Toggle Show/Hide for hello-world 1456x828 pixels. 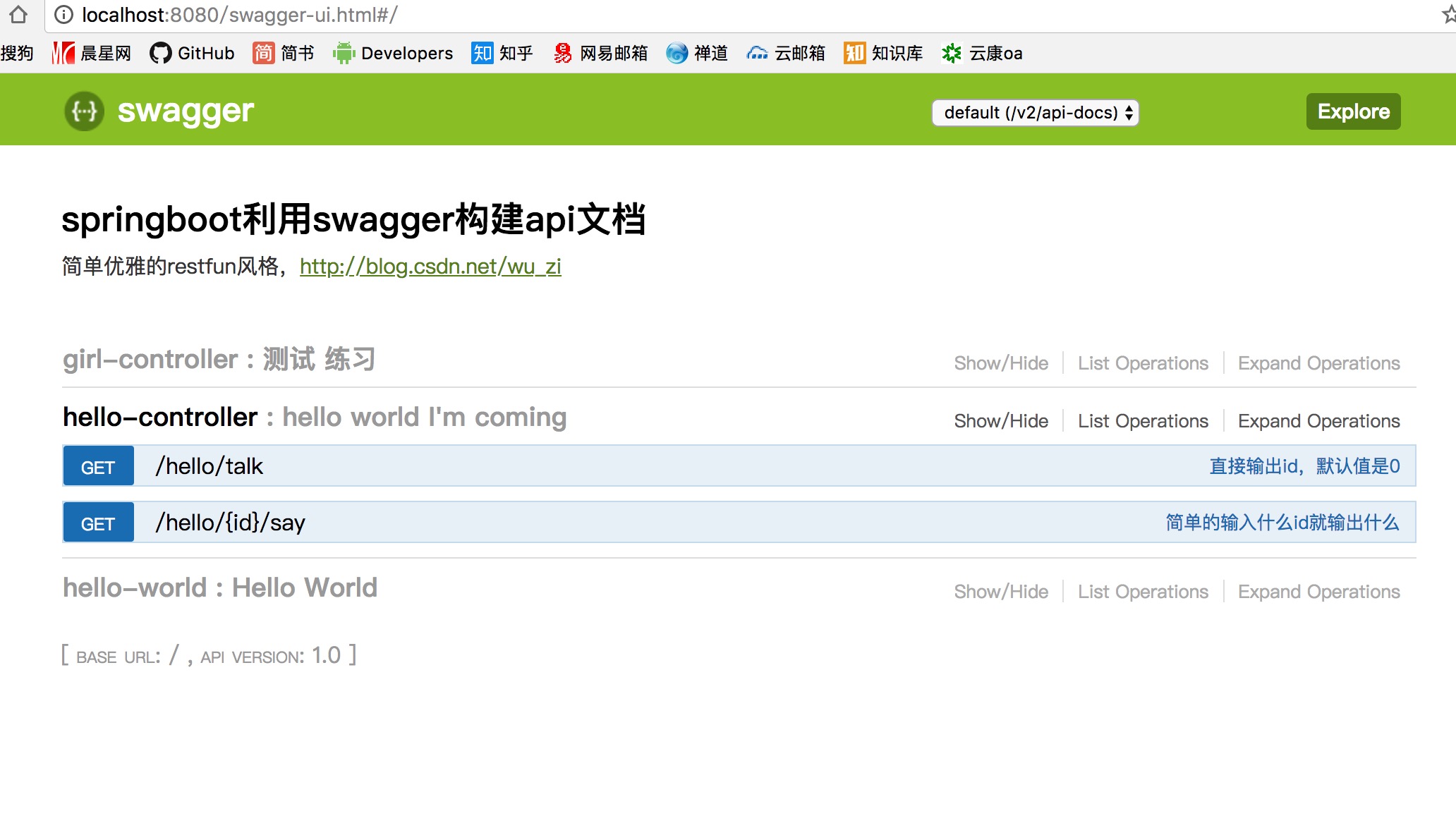1000,592
